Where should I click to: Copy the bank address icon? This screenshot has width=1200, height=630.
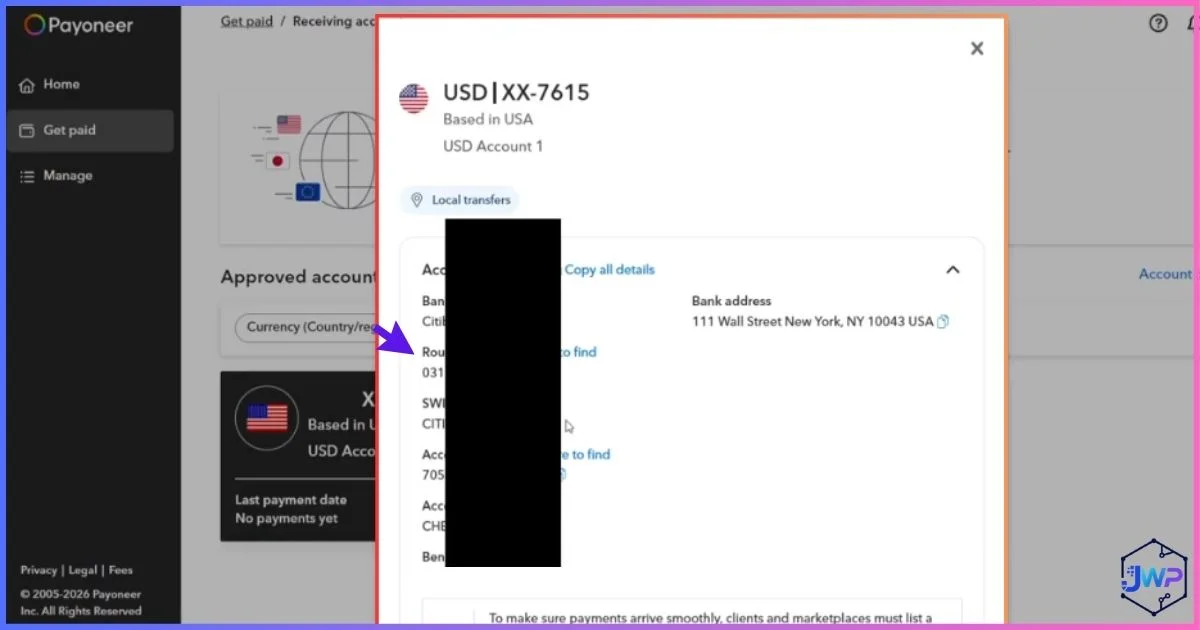(x=942, y=322)
